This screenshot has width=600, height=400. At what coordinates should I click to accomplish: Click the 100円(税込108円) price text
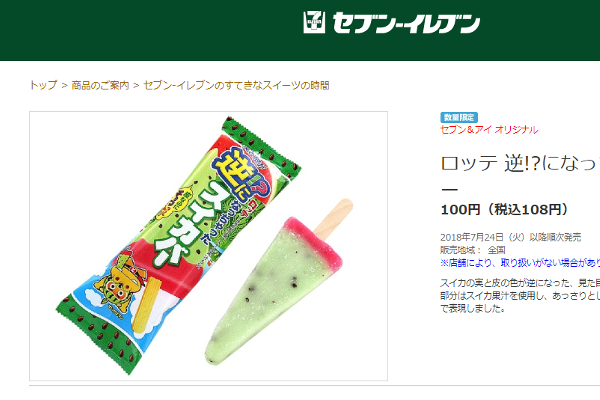click(x=504, y=210)
